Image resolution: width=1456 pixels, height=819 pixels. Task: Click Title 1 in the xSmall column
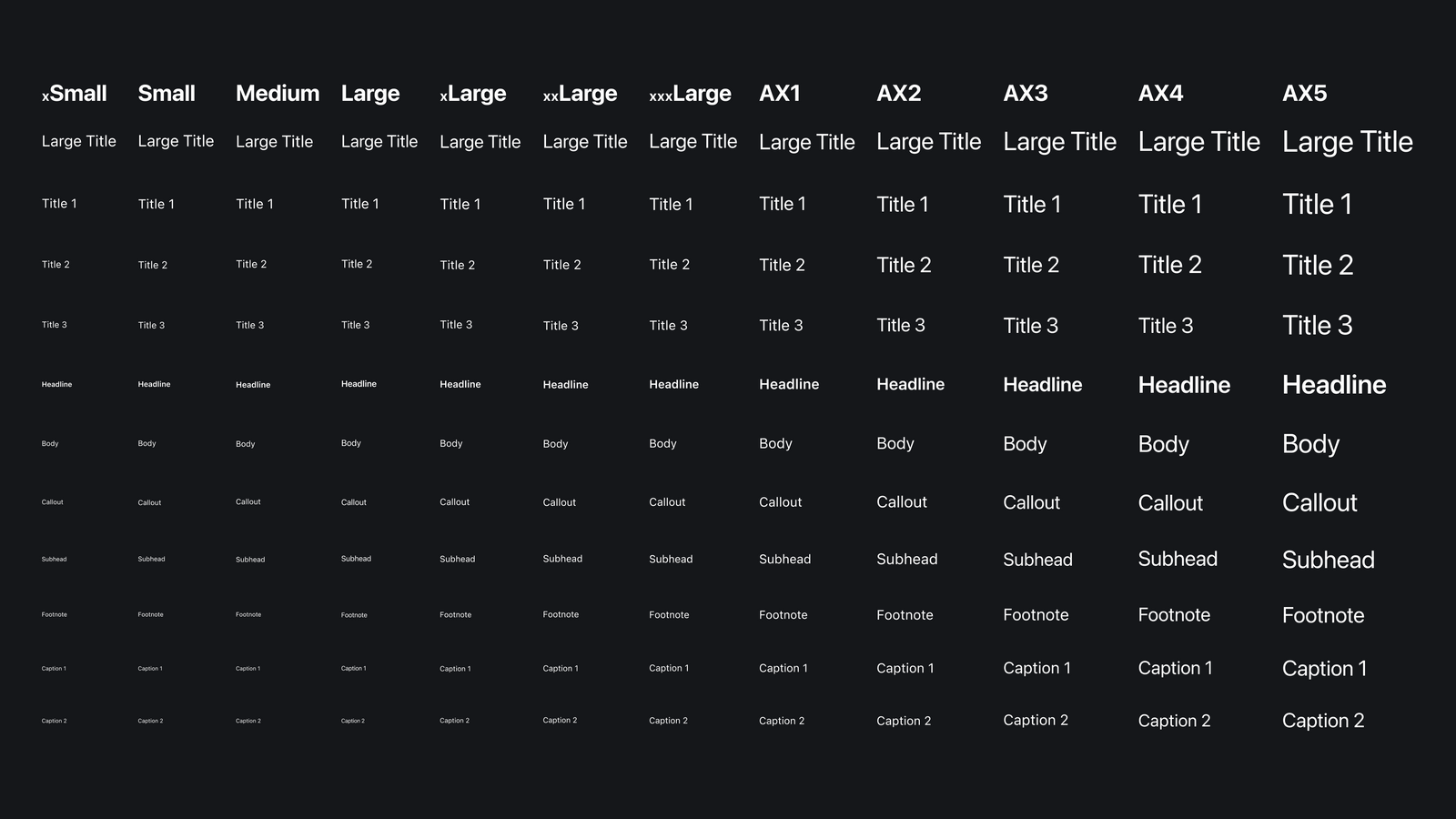click(59, 204)
